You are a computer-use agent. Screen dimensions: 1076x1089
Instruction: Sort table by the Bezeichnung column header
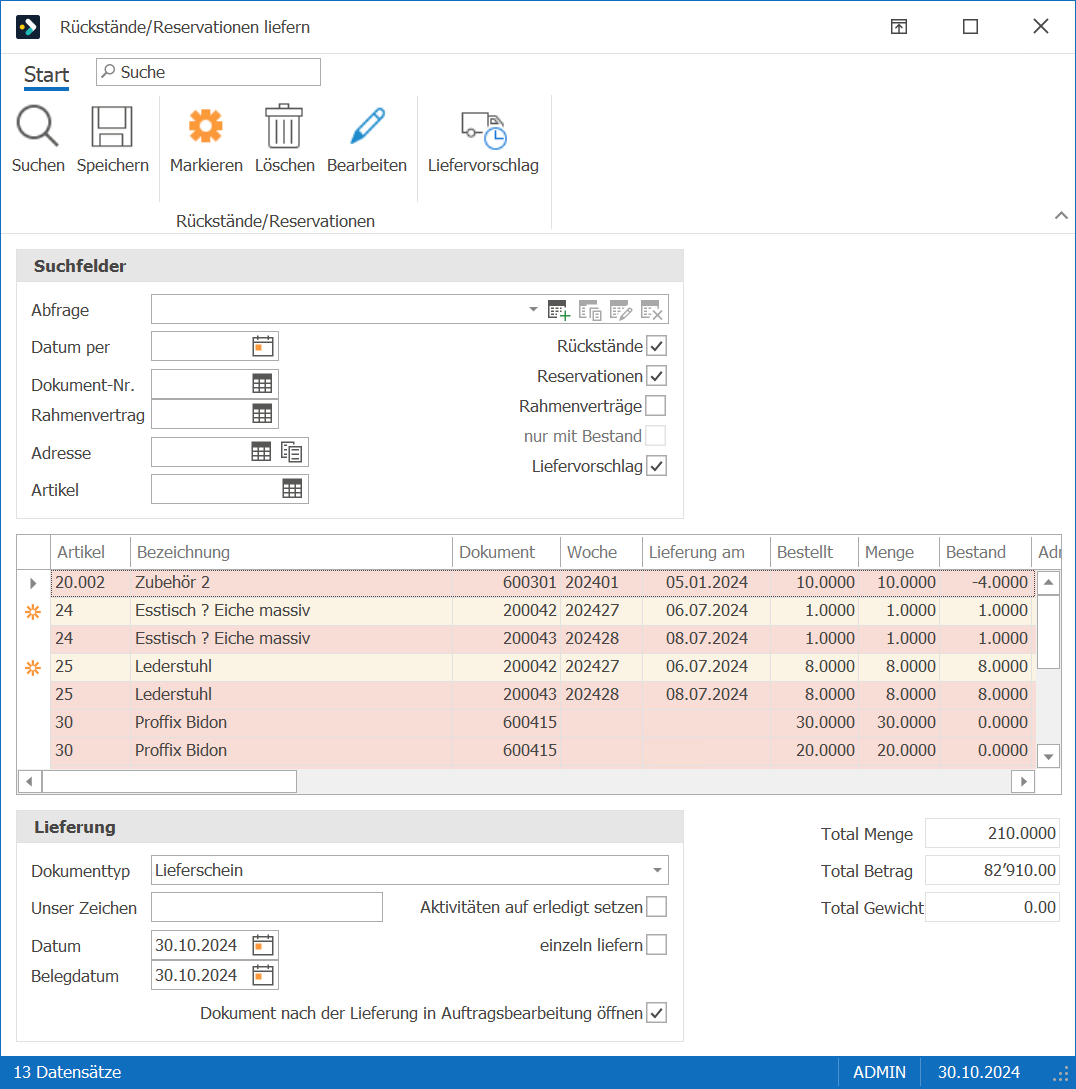coord(291,552)
